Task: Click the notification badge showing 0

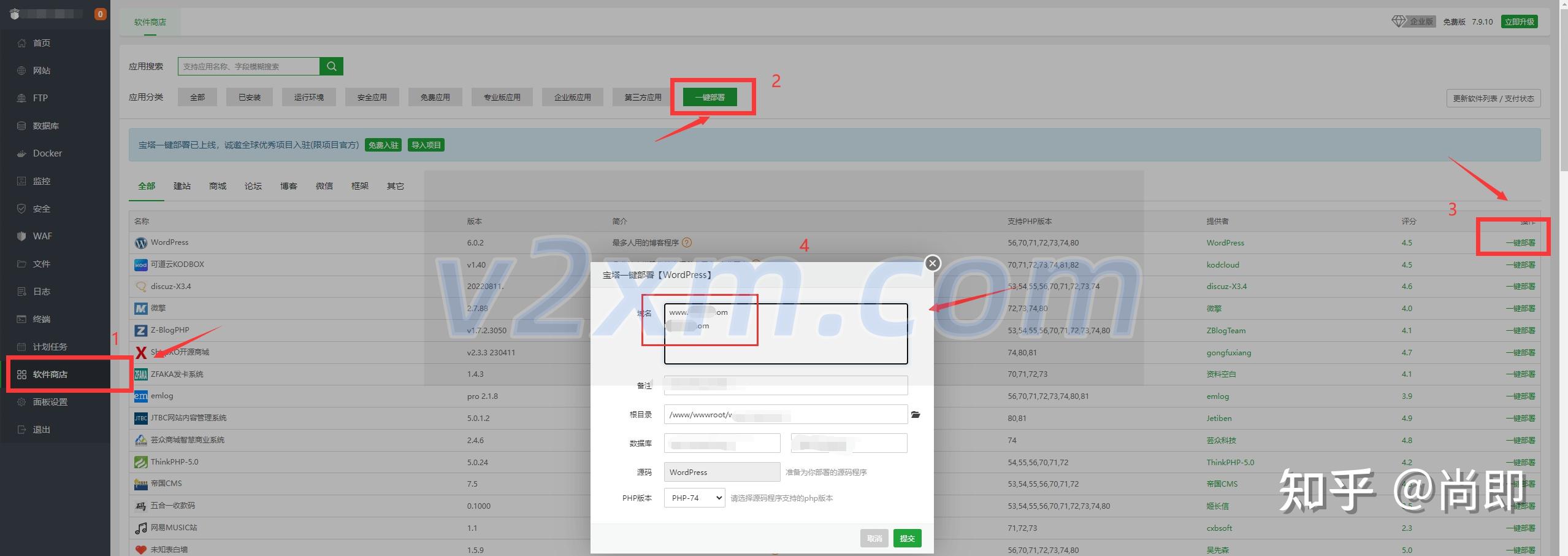Action: (x=100, y=14)
